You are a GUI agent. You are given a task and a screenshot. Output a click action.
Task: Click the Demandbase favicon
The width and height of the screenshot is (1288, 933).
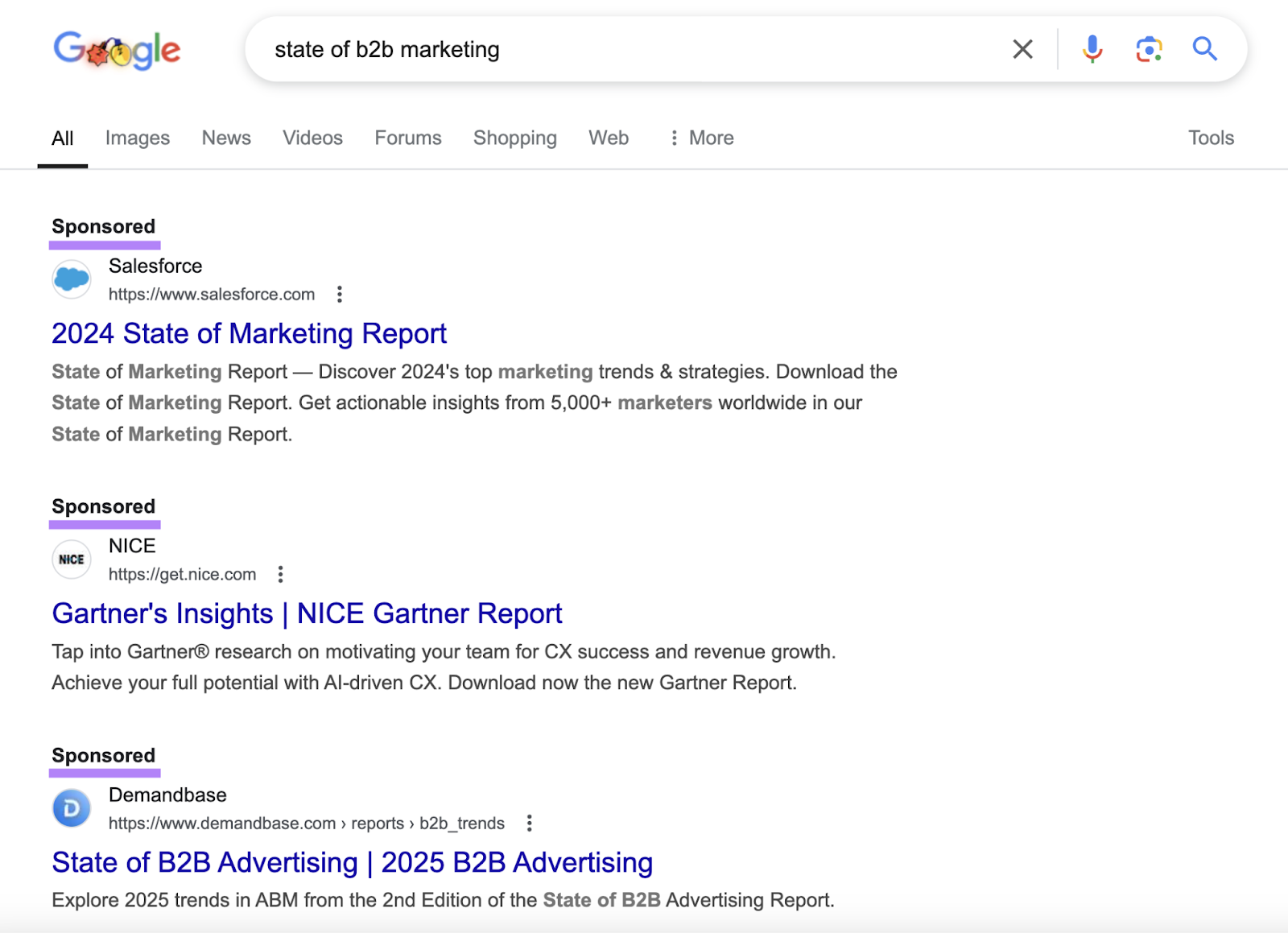[72, 808]
